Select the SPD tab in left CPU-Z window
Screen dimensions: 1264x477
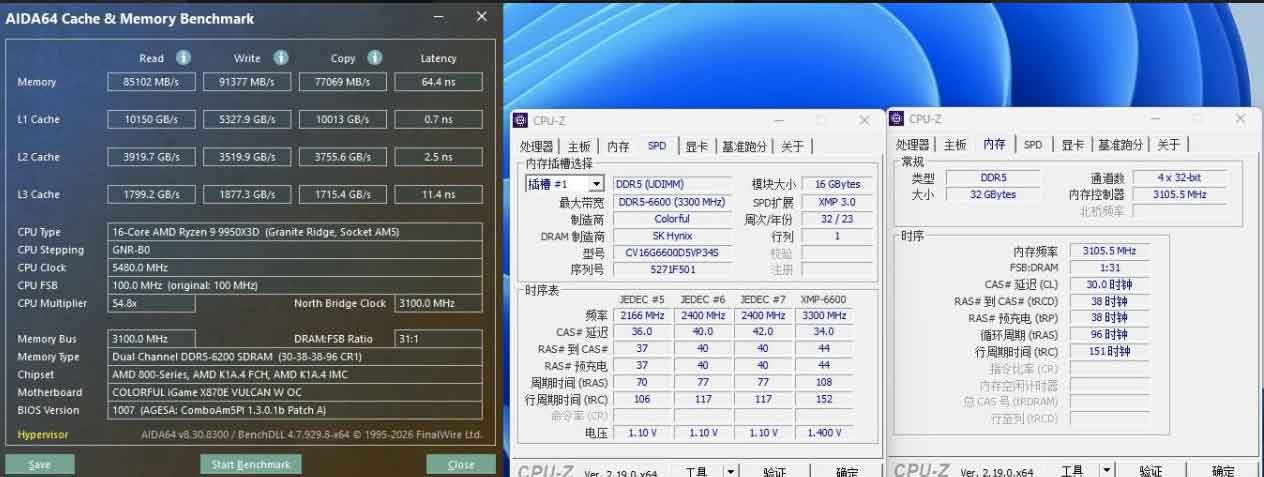tap(657, 146)
